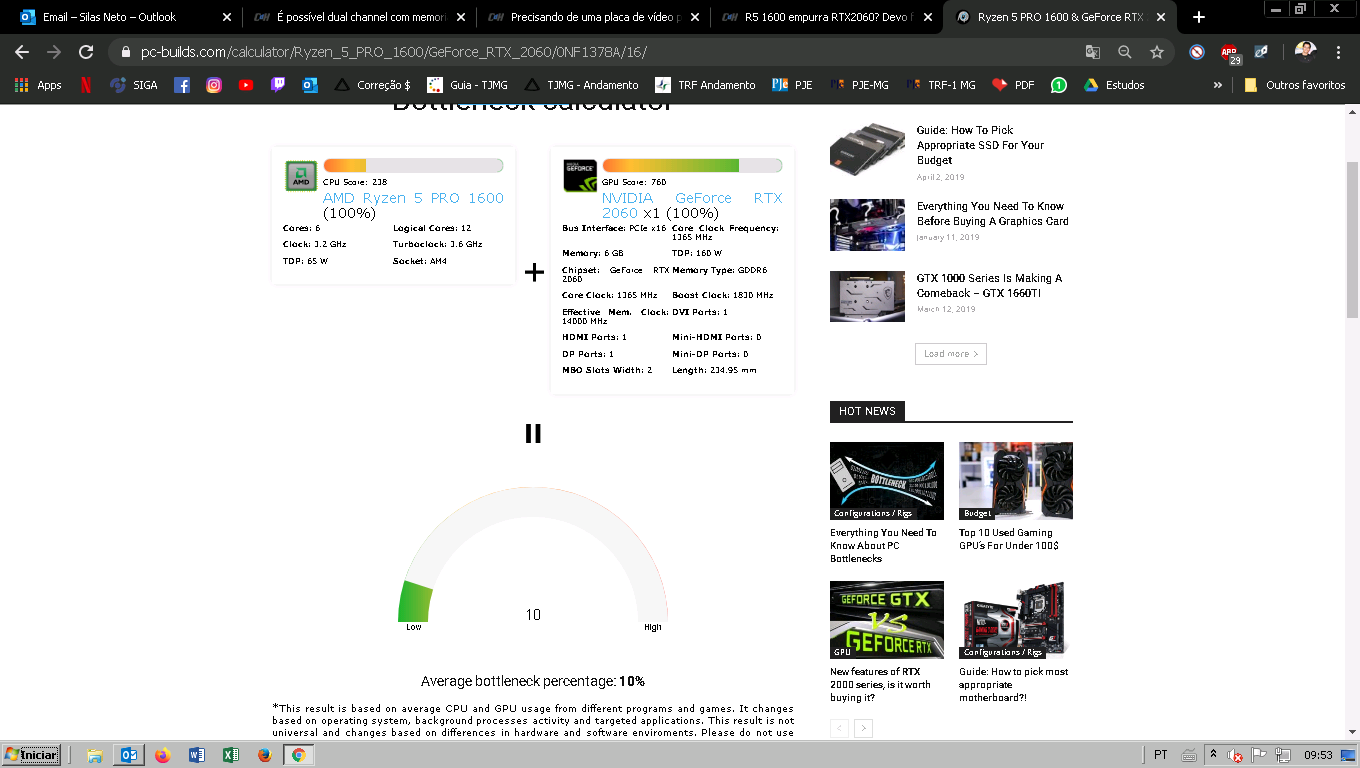Open the Estudos Drive bookmark

pyautogui.click(x=1113, y=85)
